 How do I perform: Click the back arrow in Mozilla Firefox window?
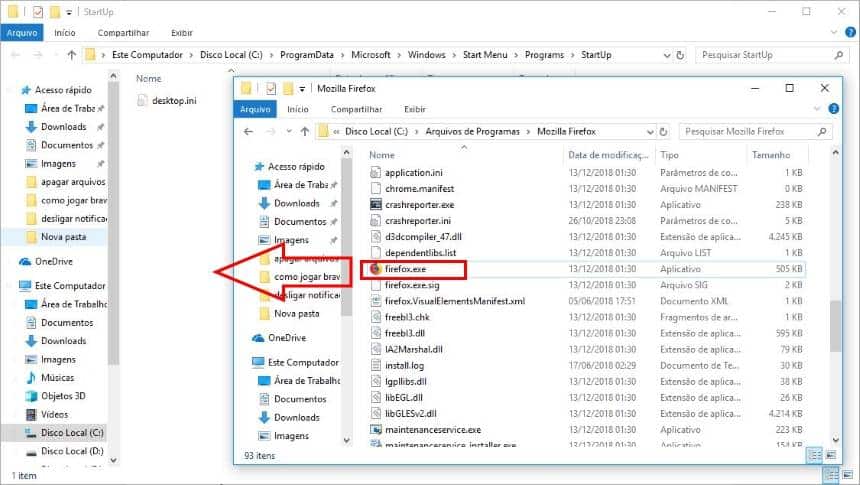248,132
